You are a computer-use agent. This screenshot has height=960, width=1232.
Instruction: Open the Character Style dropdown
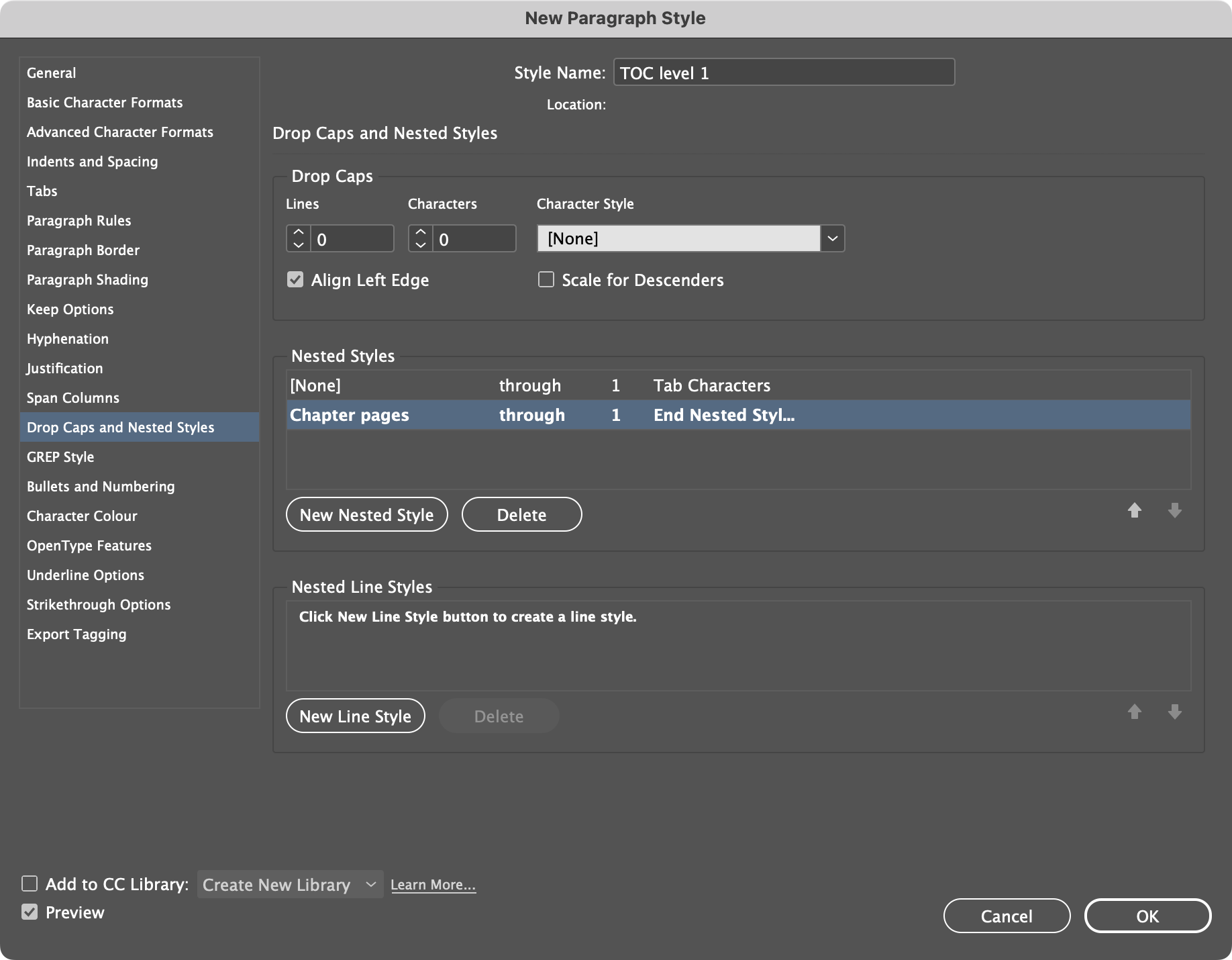832,238
